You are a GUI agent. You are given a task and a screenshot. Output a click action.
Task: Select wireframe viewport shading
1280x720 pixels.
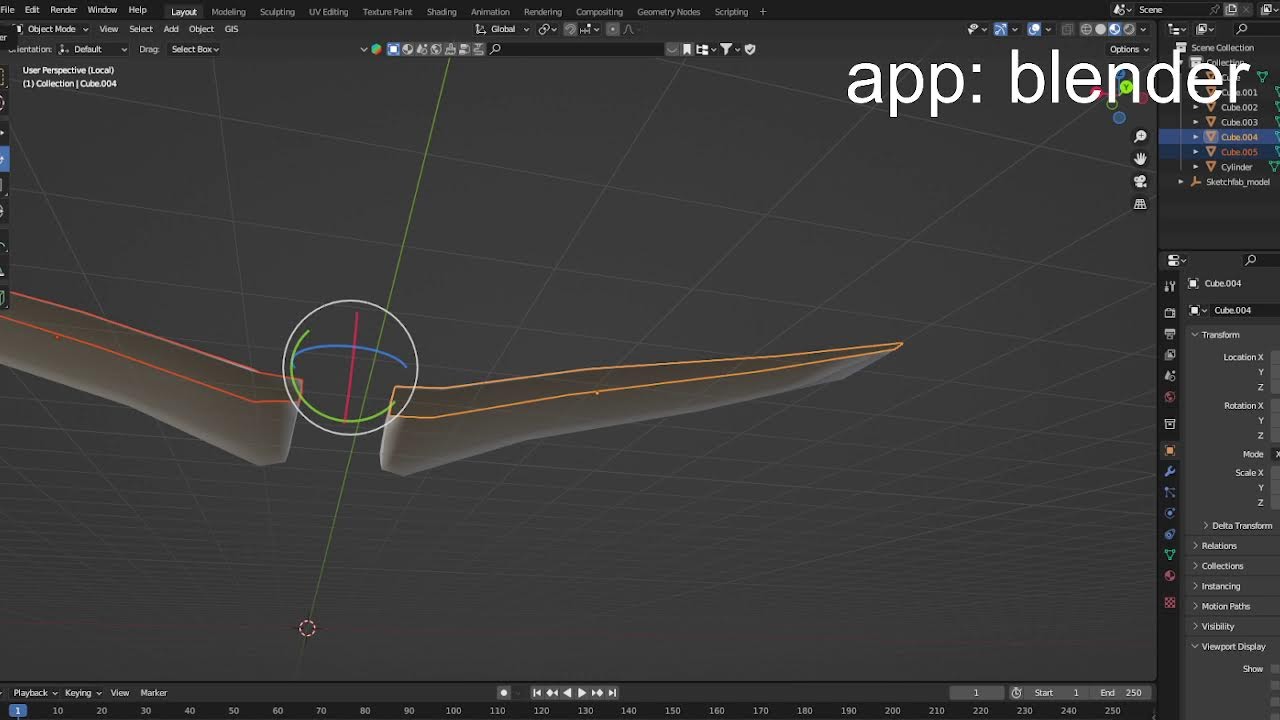tap(1086, 29)
